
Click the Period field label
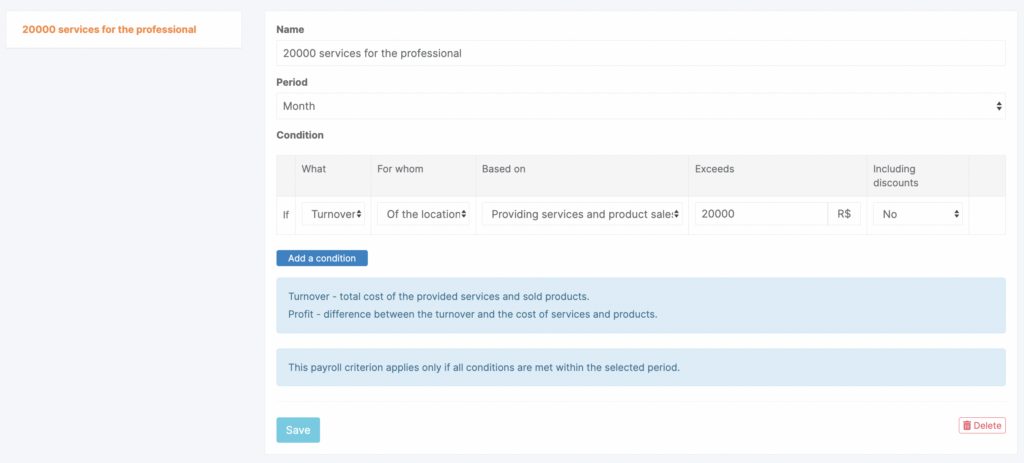[x=292, y=82]
